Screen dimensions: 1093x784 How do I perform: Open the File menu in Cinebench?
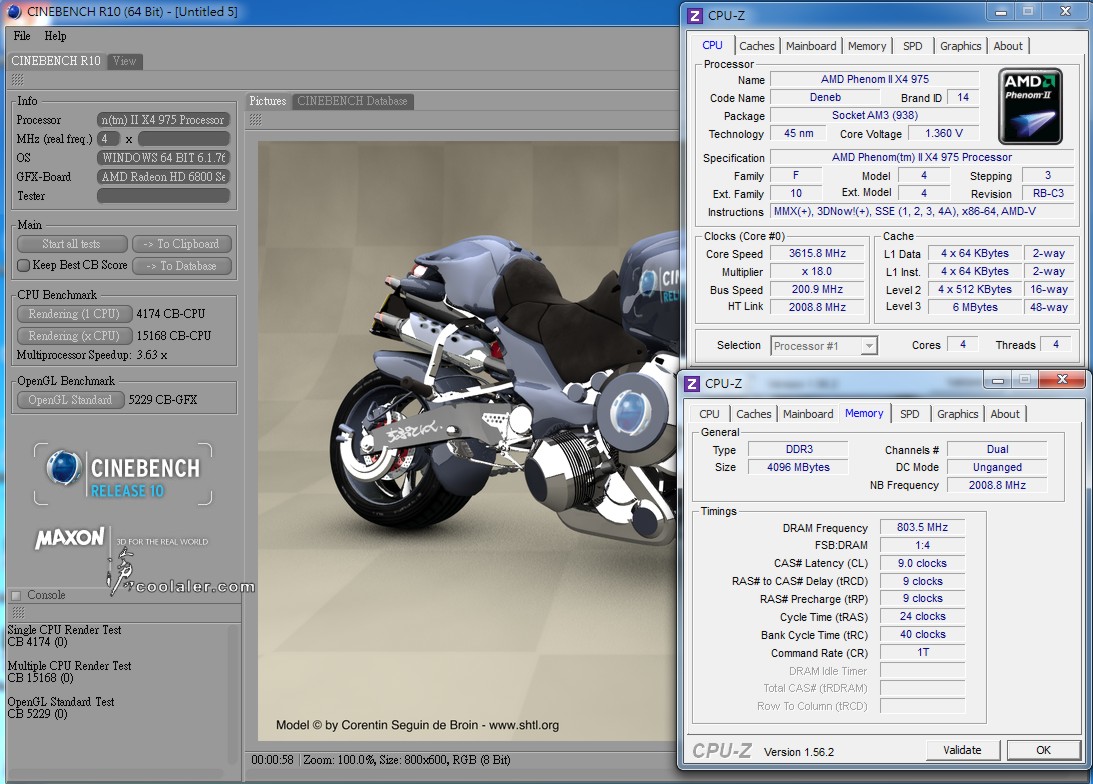click(x=22, y=36)
